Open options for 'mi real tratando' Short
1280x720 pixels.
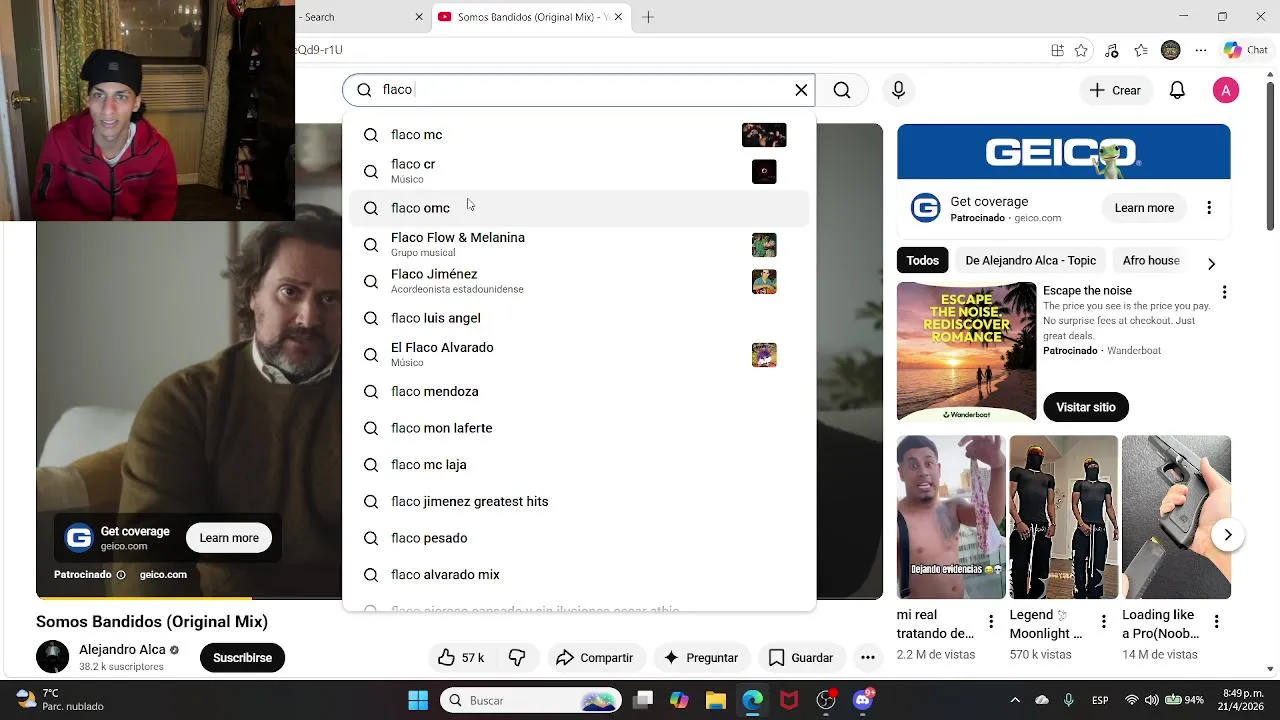click(x=991, y=622)
